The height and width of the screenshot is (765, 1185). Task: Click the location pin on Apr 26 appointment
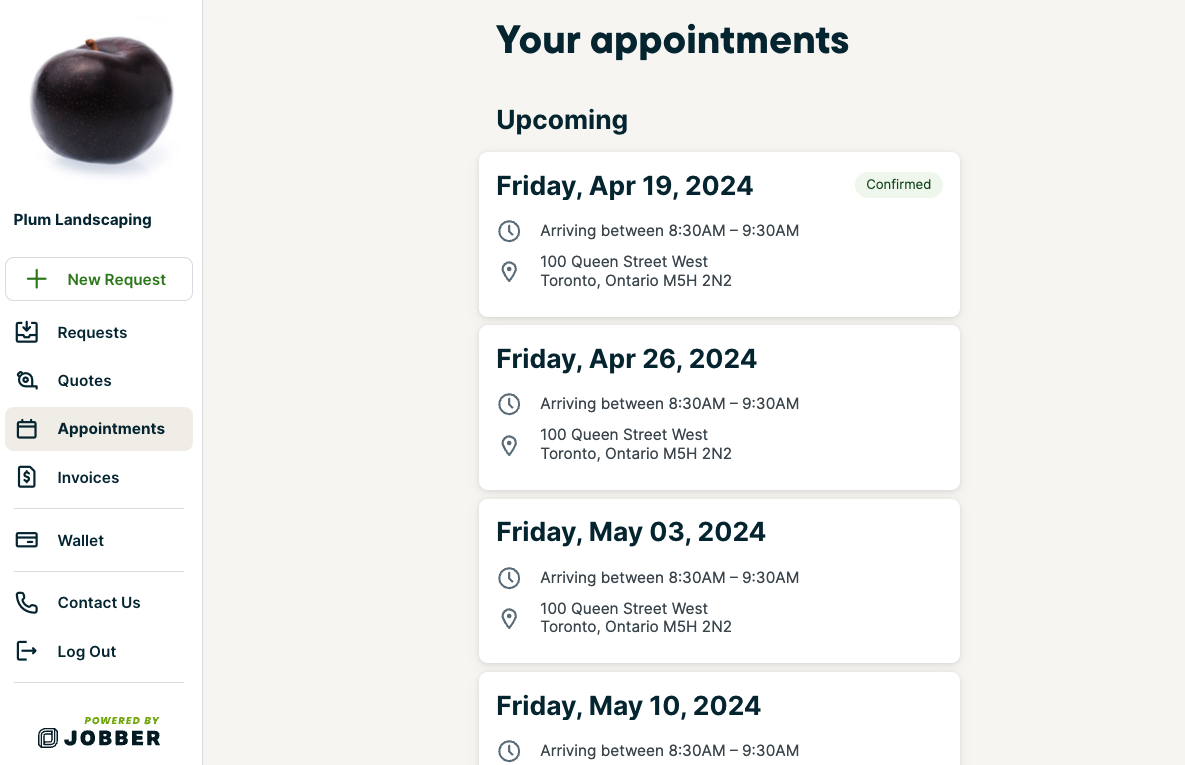[509, 444]
